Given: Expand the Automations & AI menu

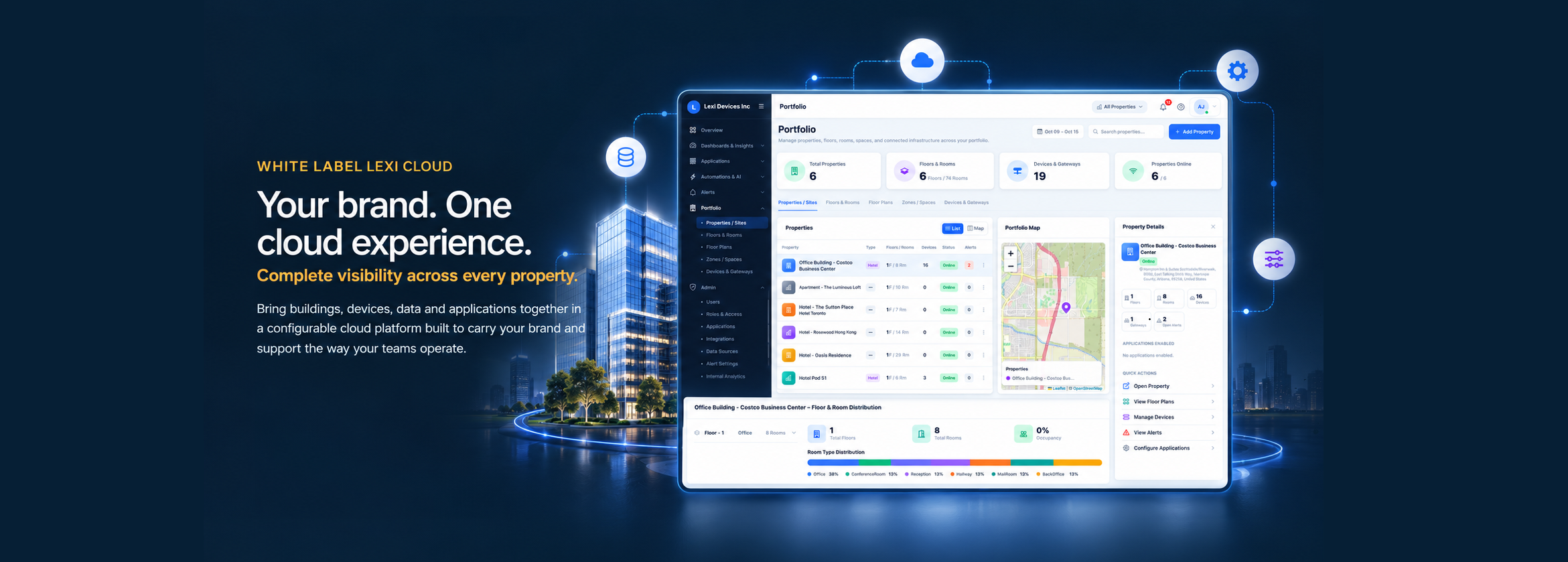Looking at the screenshot, I should 727,177.
